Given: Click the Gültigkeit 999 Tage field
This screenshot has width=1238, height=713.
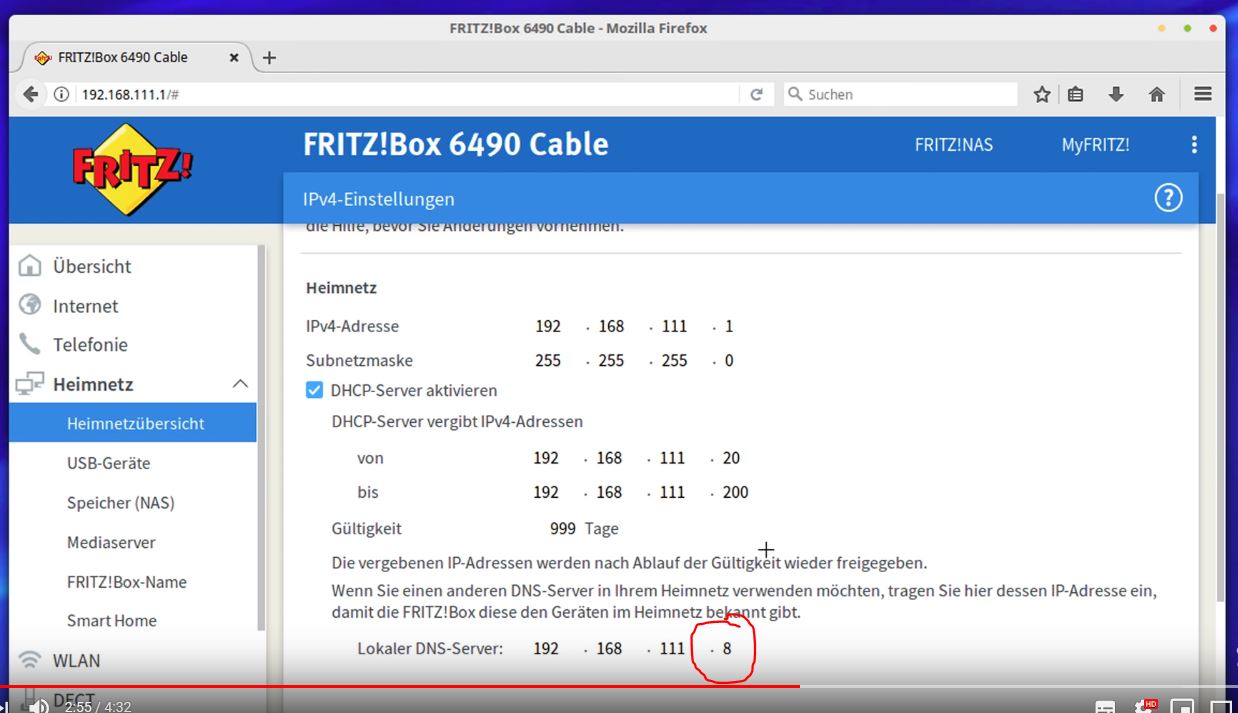Looking at the screenshot, I should tap(563, 528).
